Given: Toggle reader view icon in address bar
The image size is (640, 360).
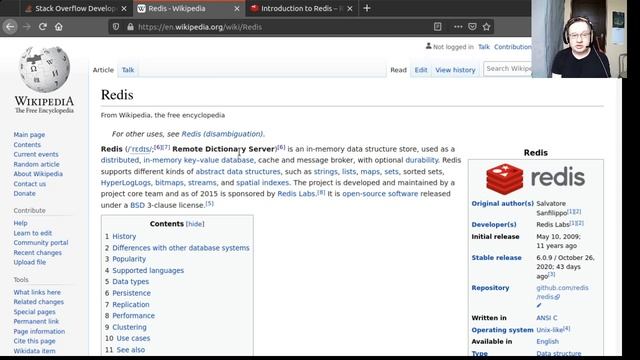Looking at the screenshot, I should pyautogui.click(x=438, y=27).
